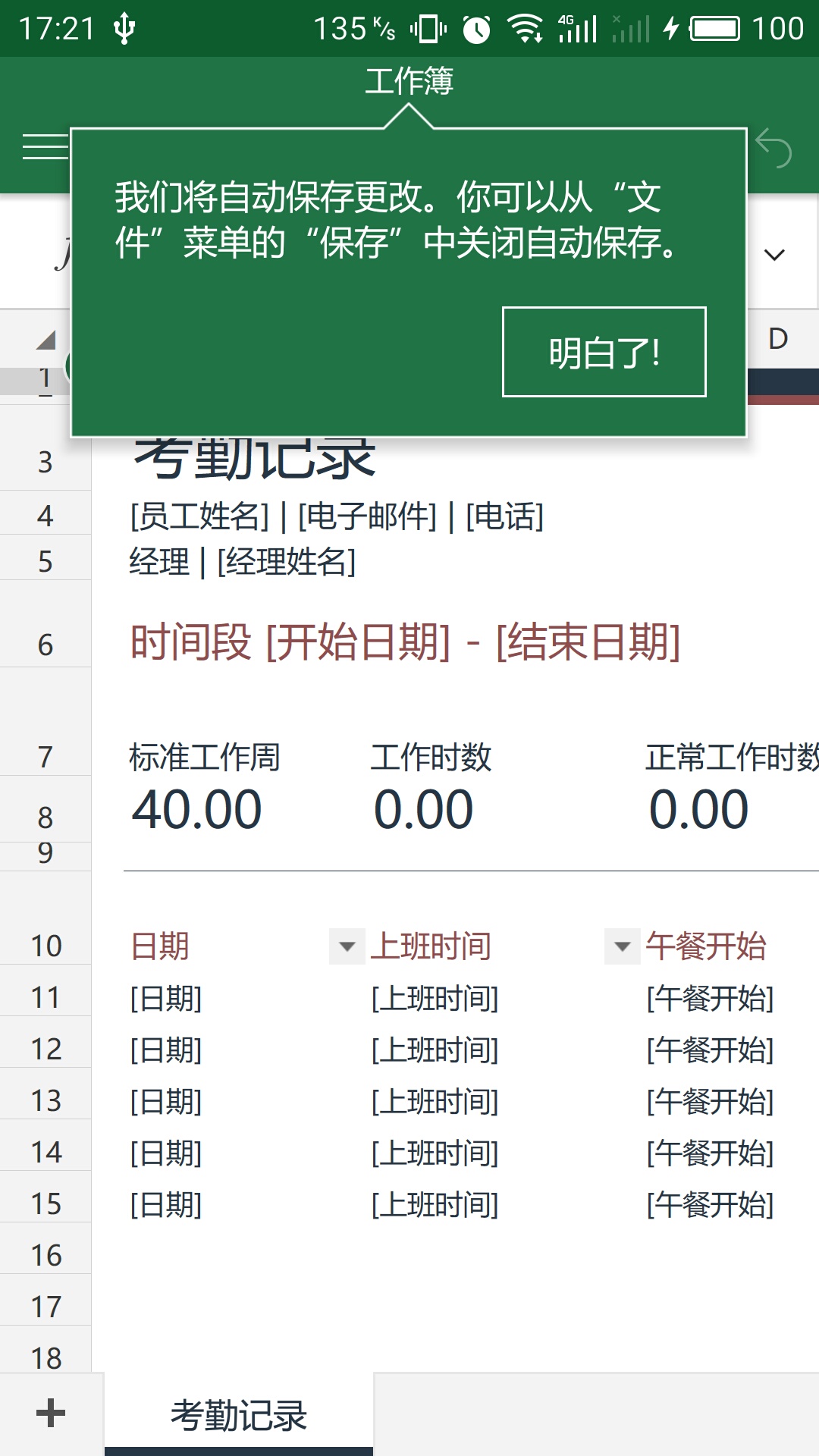
Task: Open the 日期 column filter dropdown
Action: pos(347,946)
